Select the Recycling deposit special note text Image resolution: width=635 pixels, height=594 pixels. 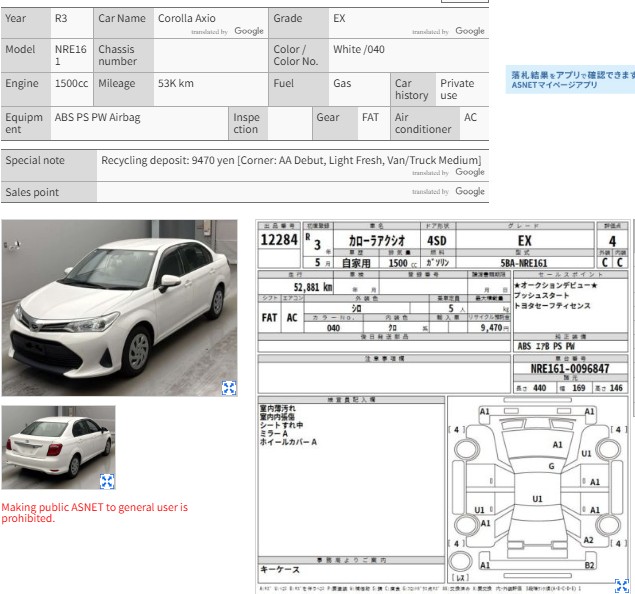tap(291, 160)
